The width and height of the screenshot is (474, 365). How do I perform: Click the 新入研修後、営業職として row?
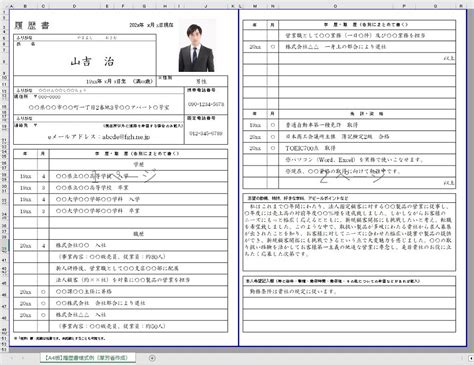tap(138, 268)
